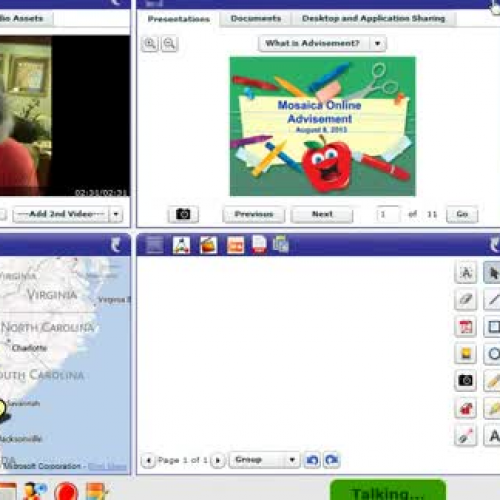This screenshot has height=500, width=500.
Task: Select the circle shape tool
Action: pyautogui.click(x=493, y=354)
